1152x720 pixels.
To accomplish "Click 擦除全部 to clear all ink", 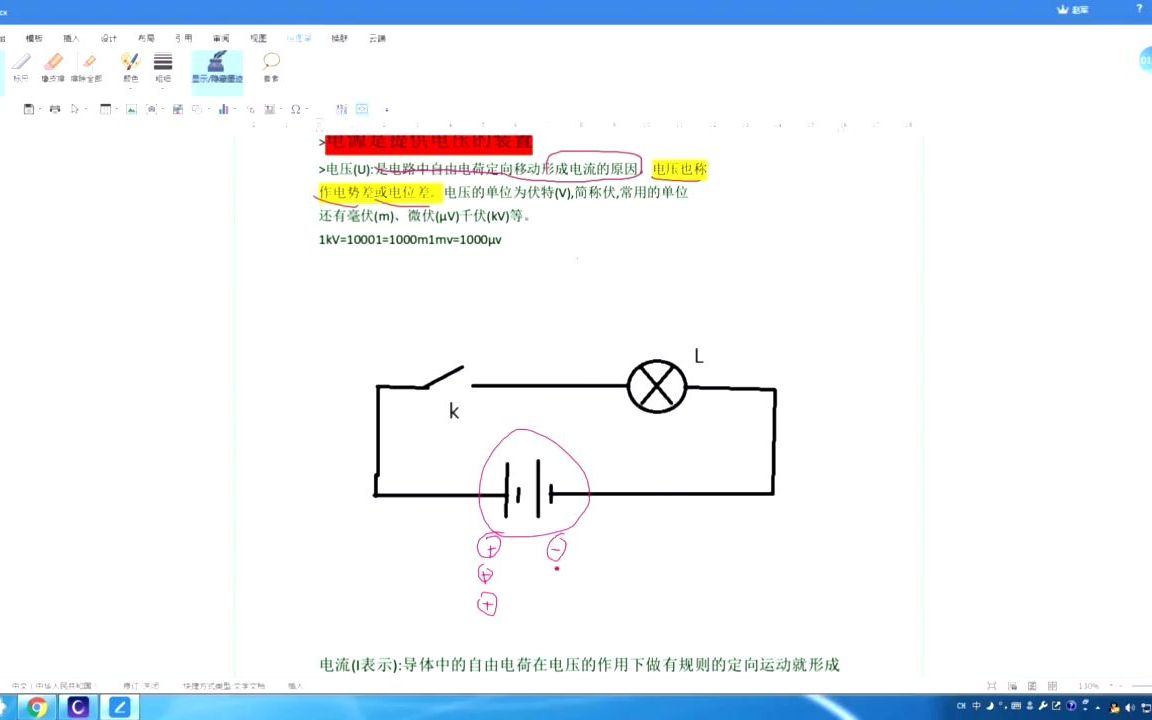I will coord(88,67).
